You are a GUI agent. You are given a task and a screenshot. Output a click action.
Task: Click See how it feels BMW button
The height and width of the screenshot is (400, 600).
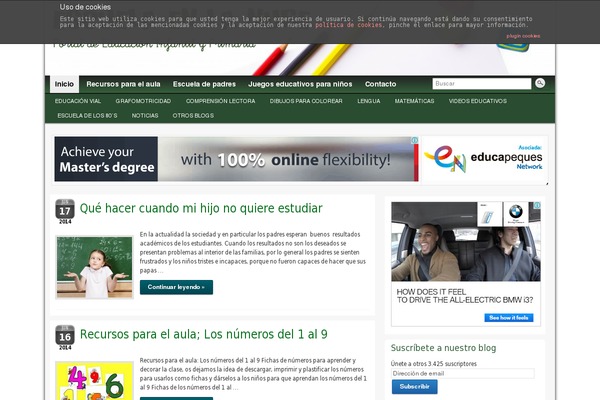(x=509, y=318)
